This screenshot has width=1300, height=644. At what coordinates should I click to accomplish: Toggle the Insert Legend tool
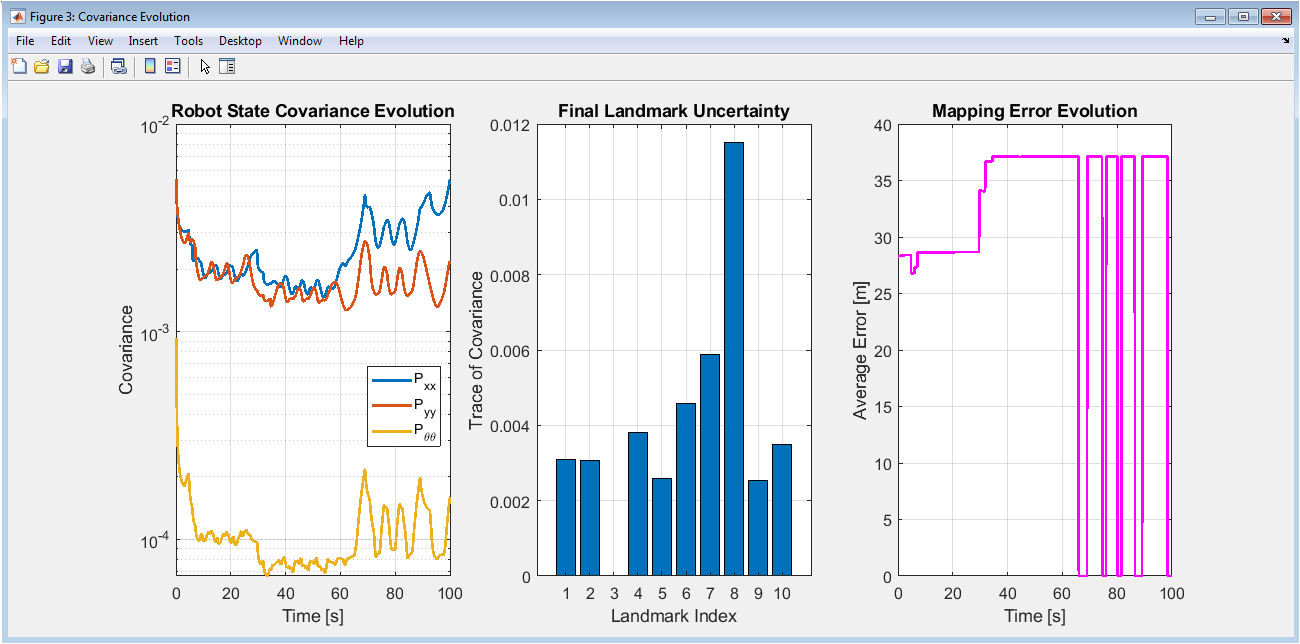172,67
